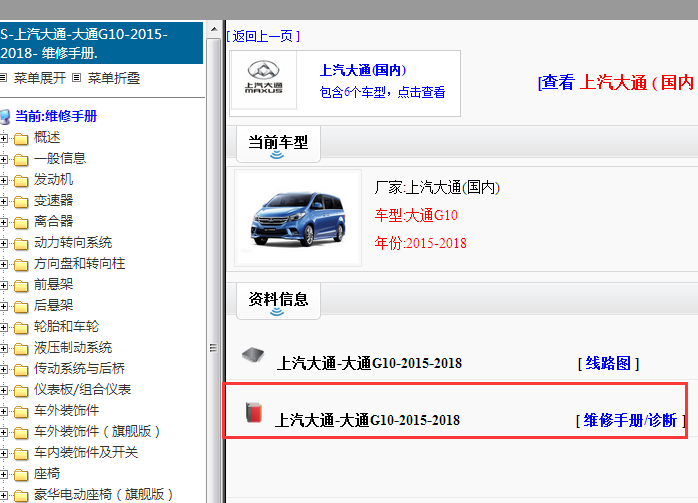Expand the 座椅 tree node
This screenshot has width=698, height=503.
pyautogui.click(x=4, y=475)
